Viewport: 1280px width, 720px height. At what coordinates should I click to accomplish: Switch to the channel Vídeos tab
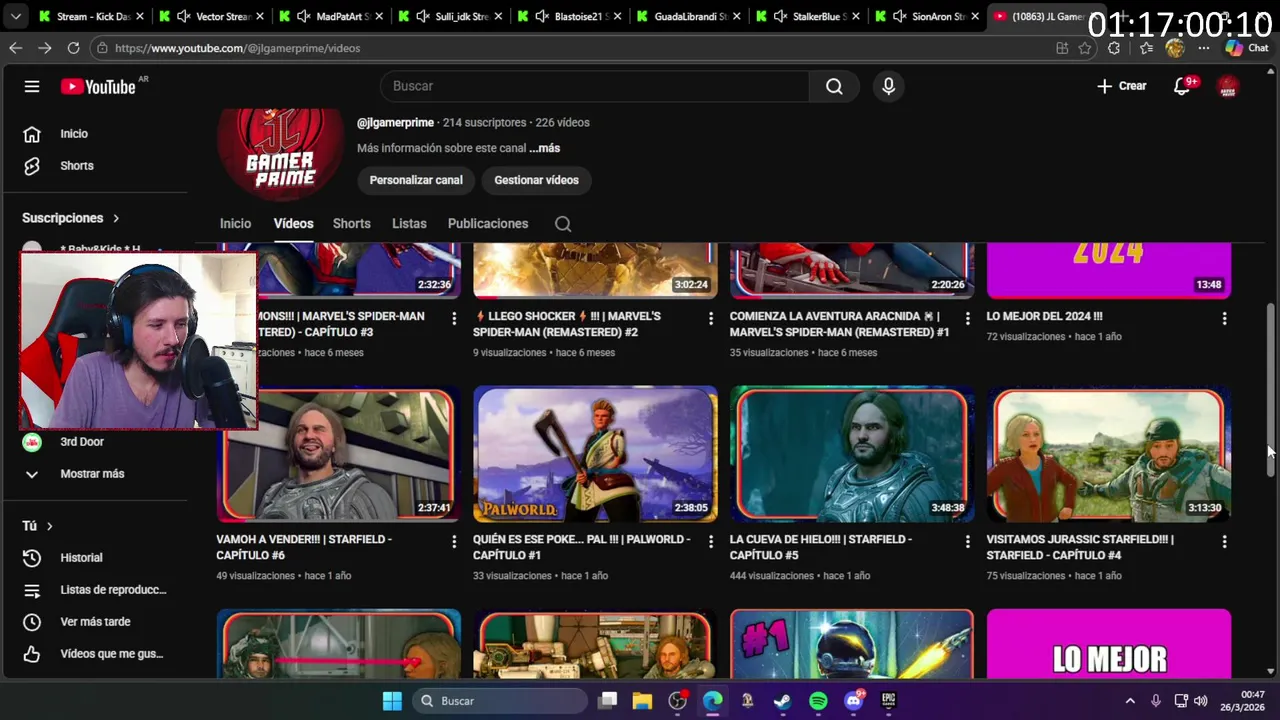tap(293, 224)
